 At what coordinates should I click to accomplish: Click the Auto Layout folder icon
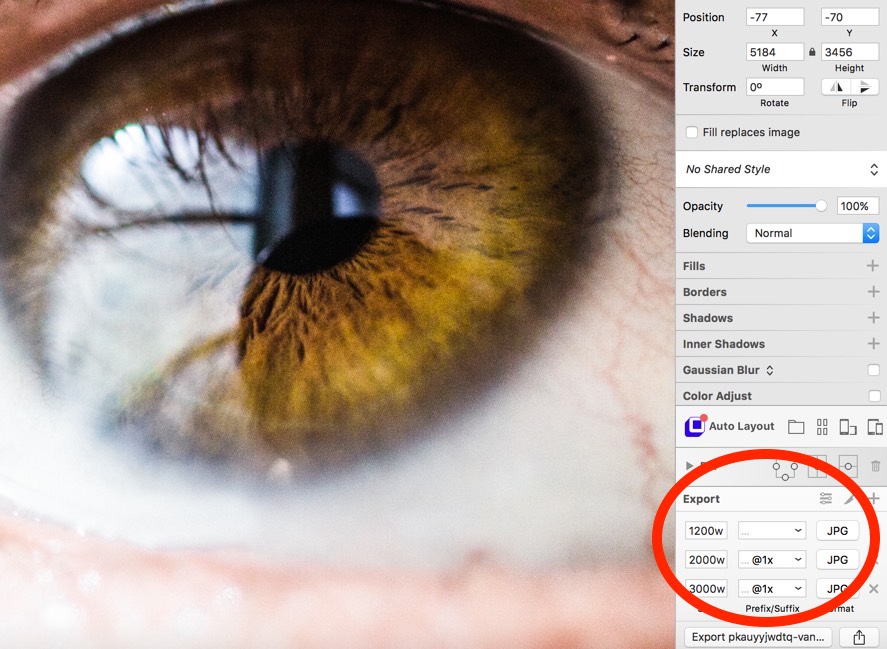pyautogui.click(x=796, y=427)
